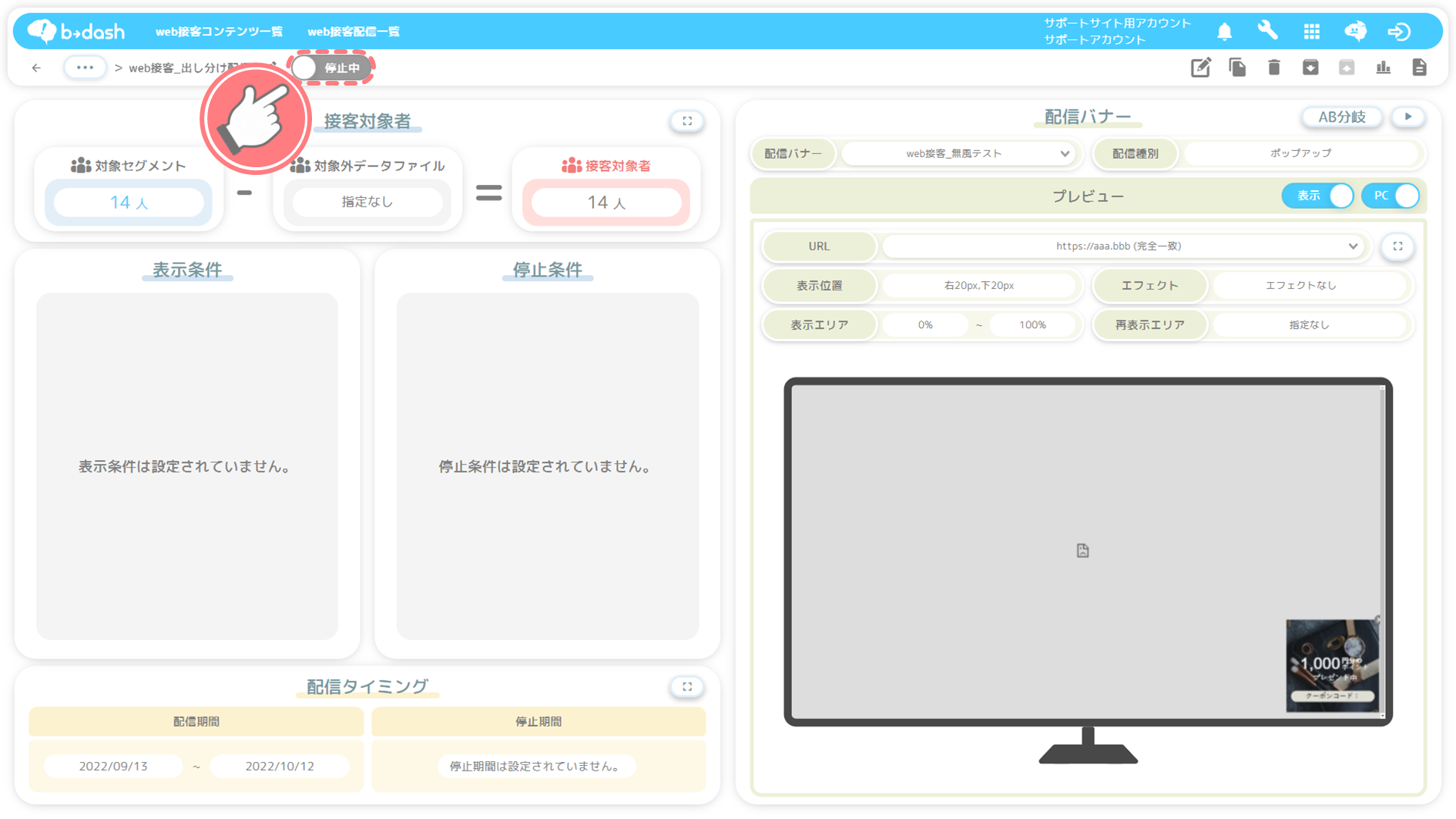Click the b→dash logo
Viewport: 1456px width, 819px height.
coord(75,31)
